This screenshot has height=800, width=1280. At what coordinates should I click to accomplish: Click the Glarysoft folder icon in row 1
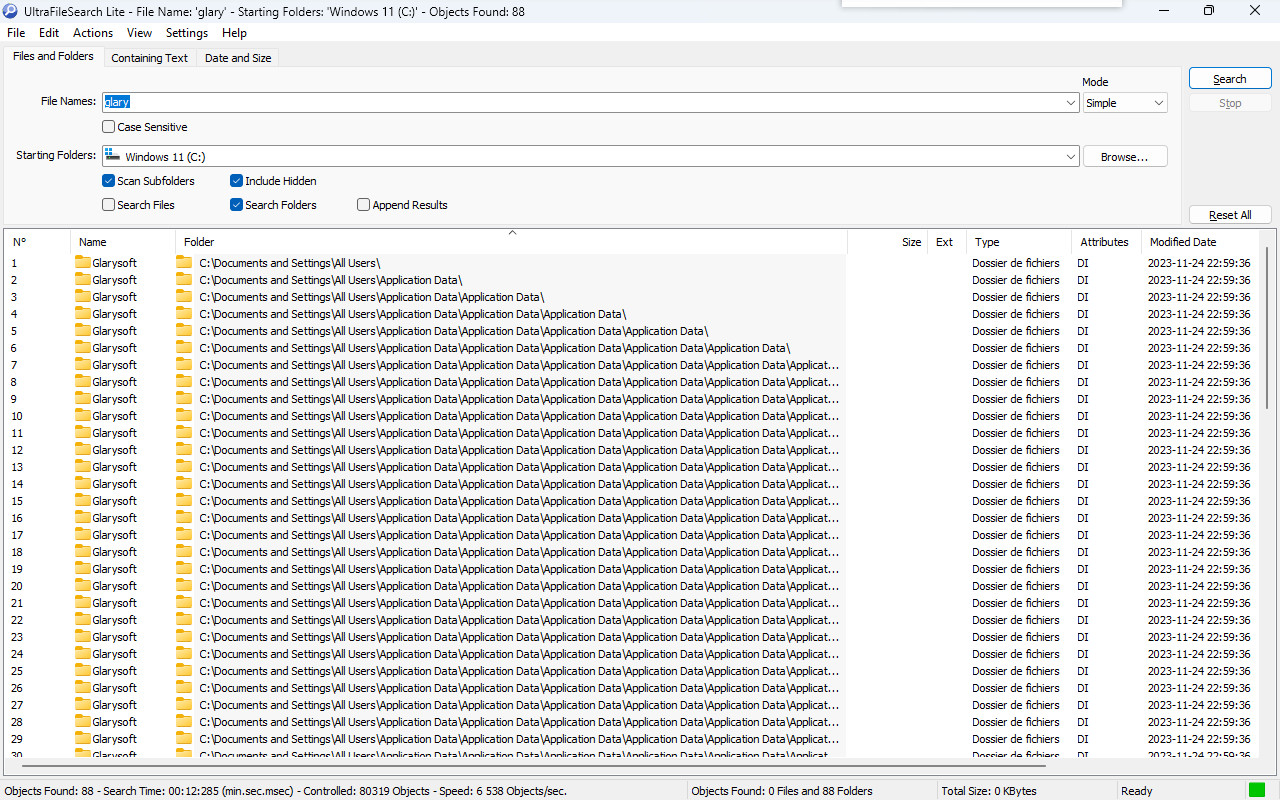pyautogui.click(x=83, y=263)
